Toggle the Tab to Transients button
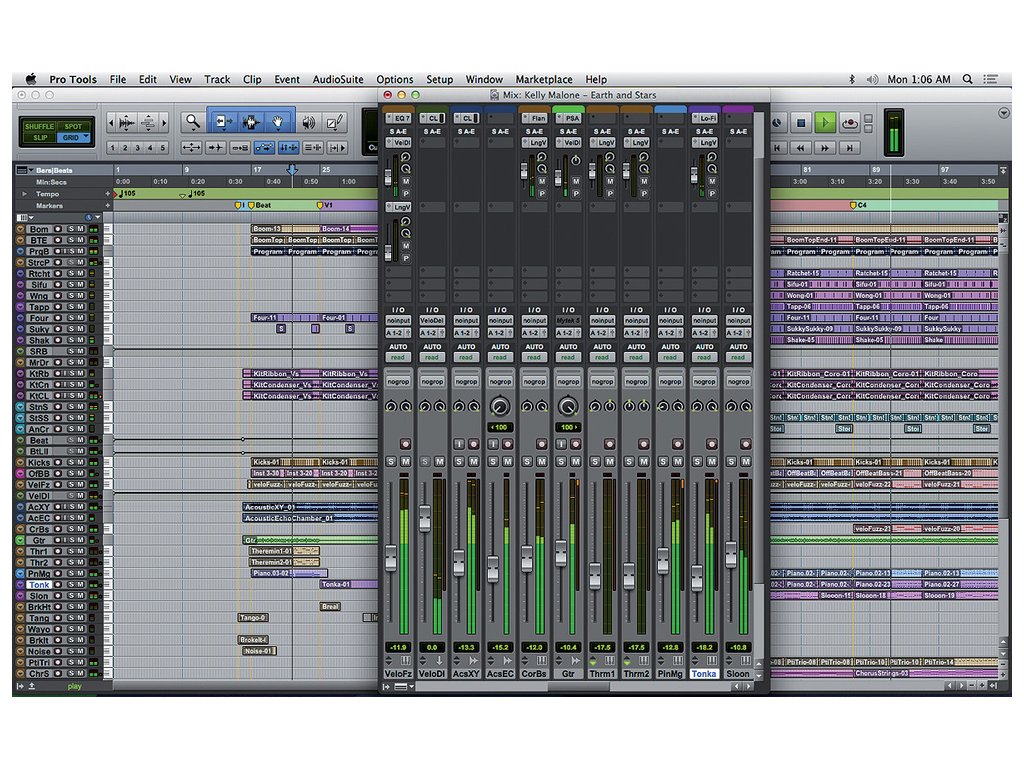This screenshot has height=768, width=1024. (216, 148)
